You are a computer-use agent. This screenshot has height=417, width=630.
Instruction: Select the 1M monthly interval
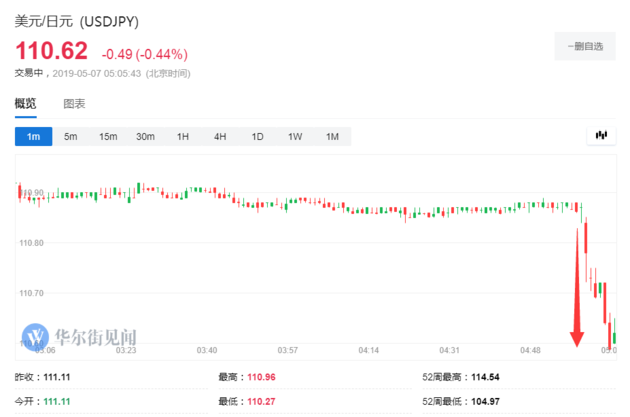click(x=332, y=136)
